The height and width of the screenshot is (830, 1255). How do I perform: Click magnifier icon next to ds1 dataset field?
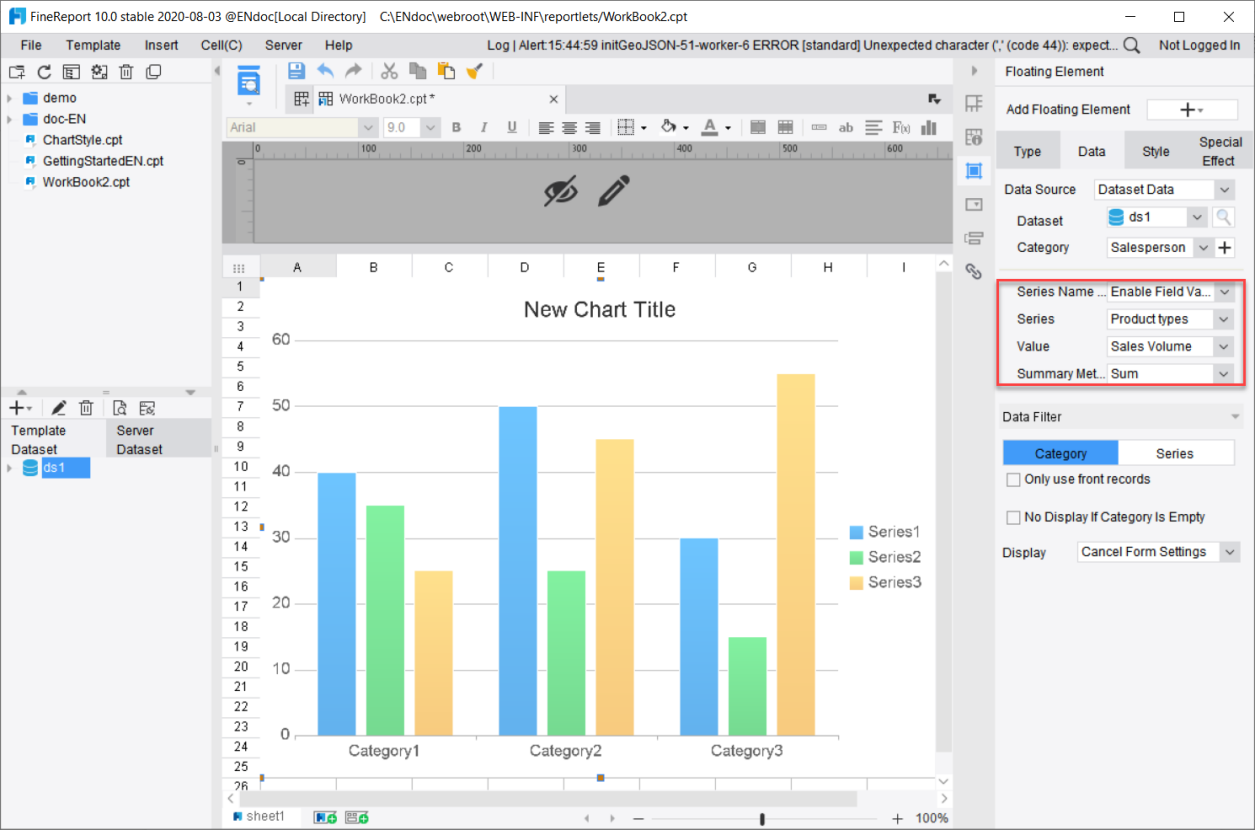point(1223,217)
